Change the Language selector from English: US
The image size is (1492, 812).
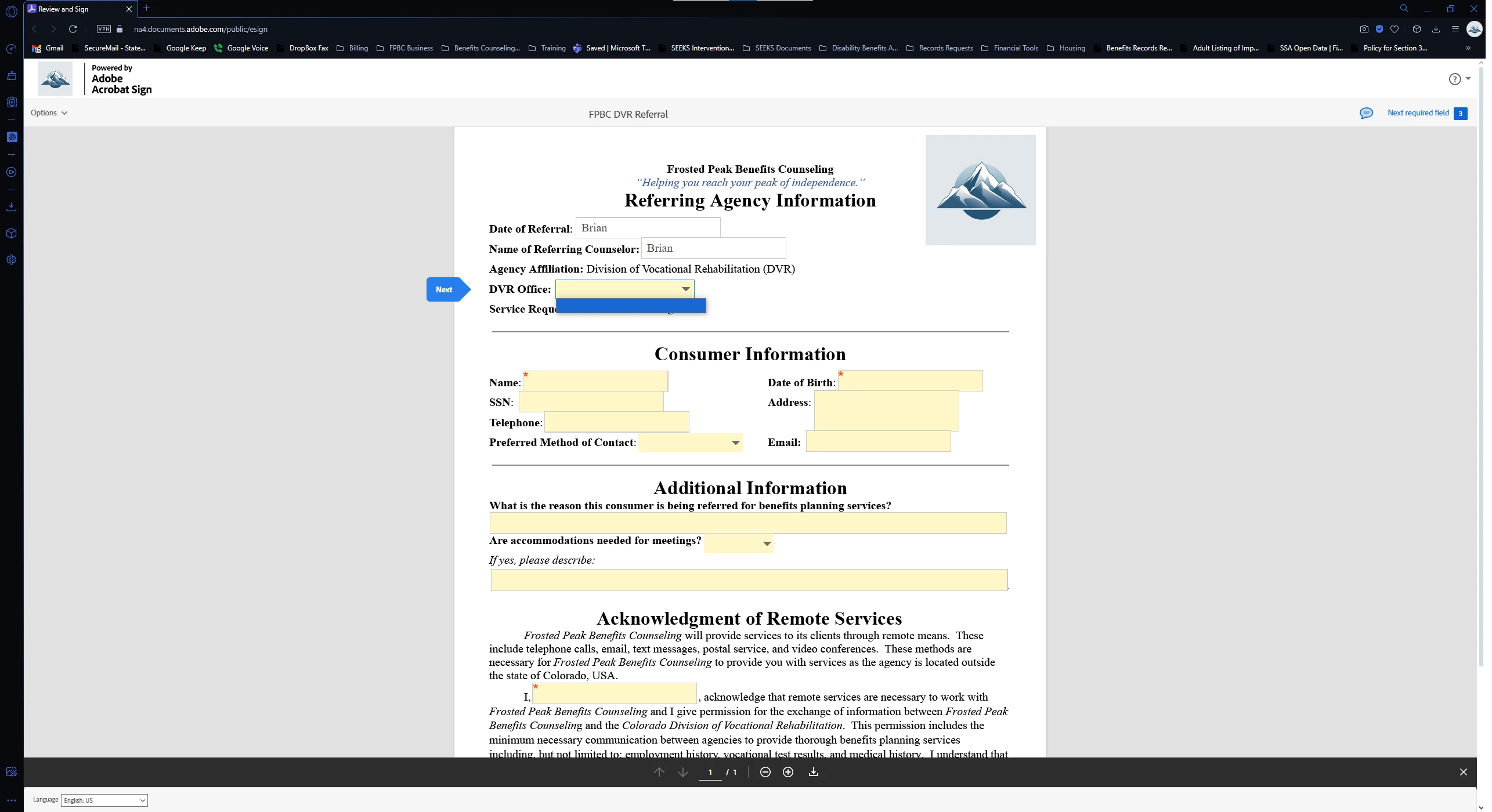(x=104, y=800)
